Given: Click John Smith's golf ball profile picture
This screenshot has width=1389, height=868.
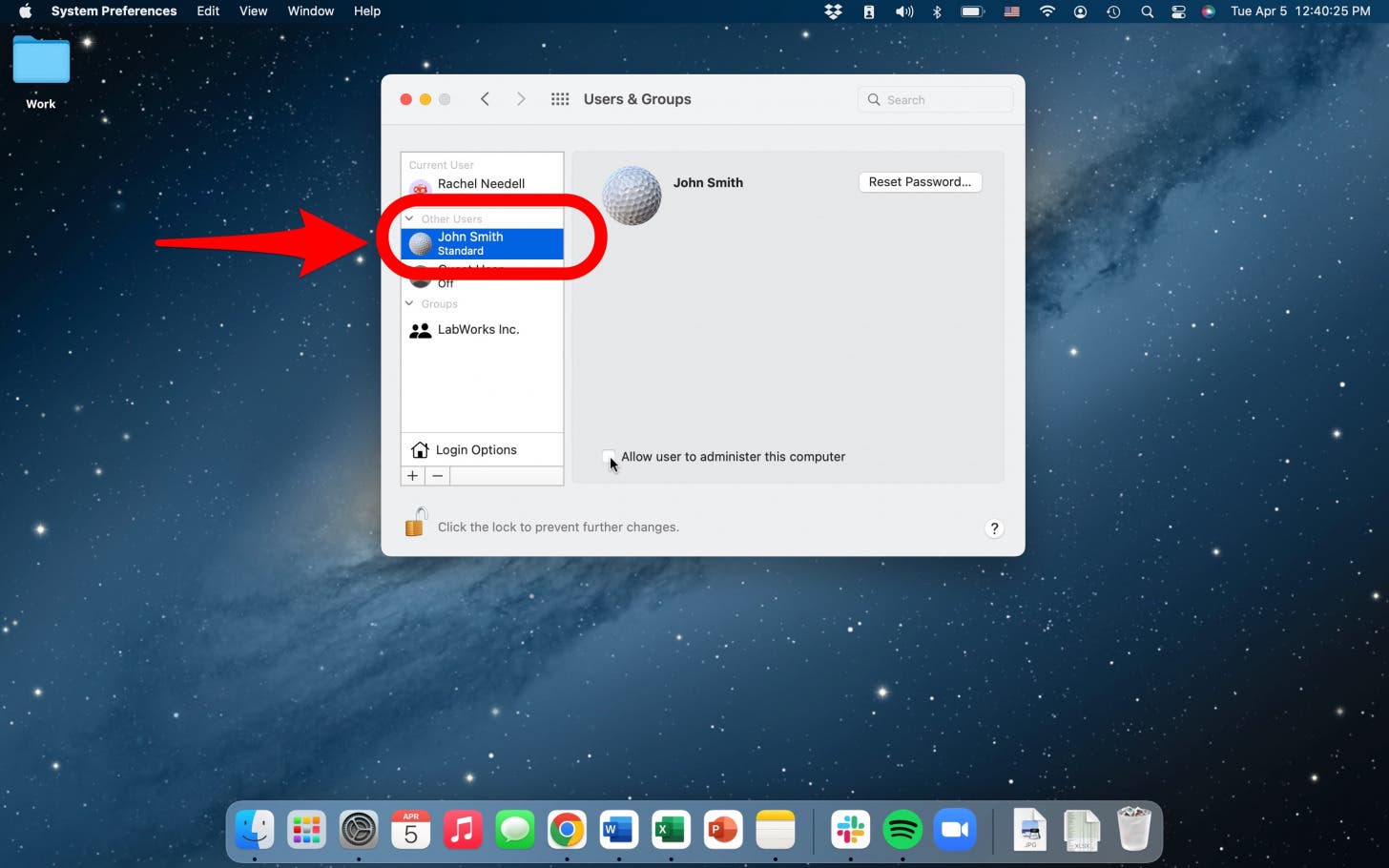Looking at the screenshot, I should point(632,196).
